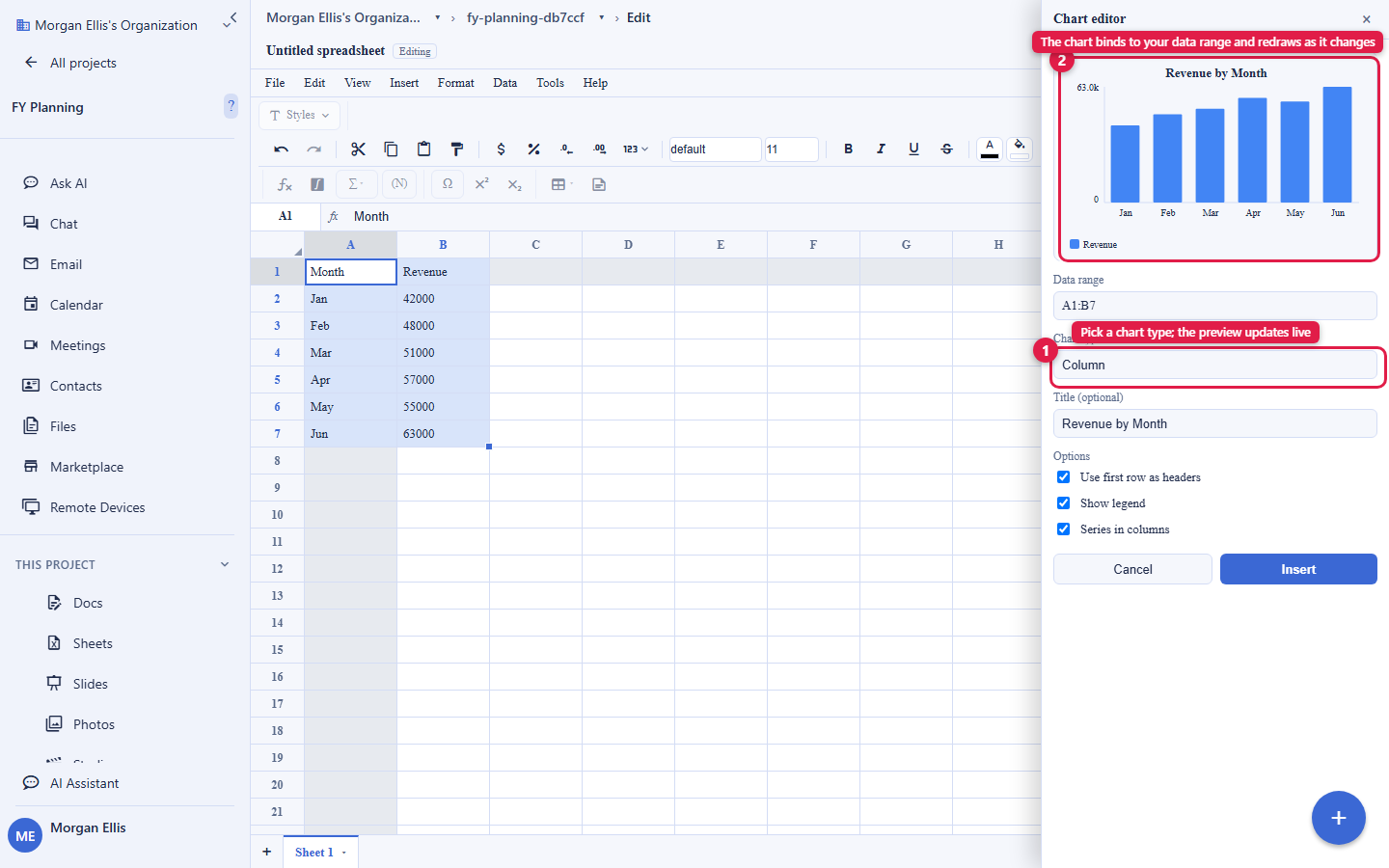Screen dimensions: 1389x868
Task: Insert special character with Omega icon
Action: click(x=448, y=184)
